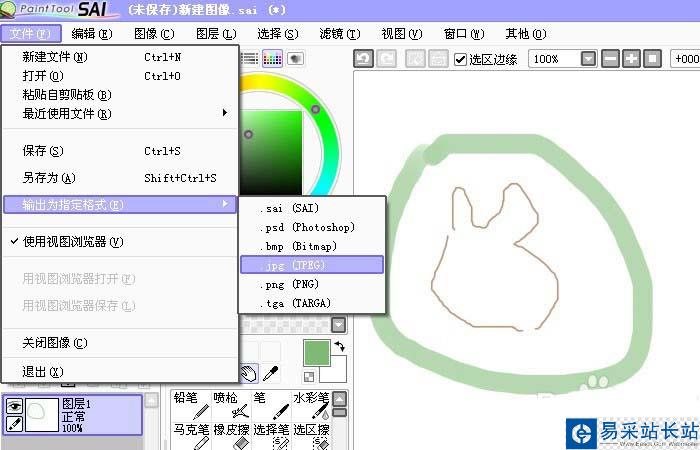Click the green foreground color swatch
This screenshot has width=700, height=450.
coord(317,353)
